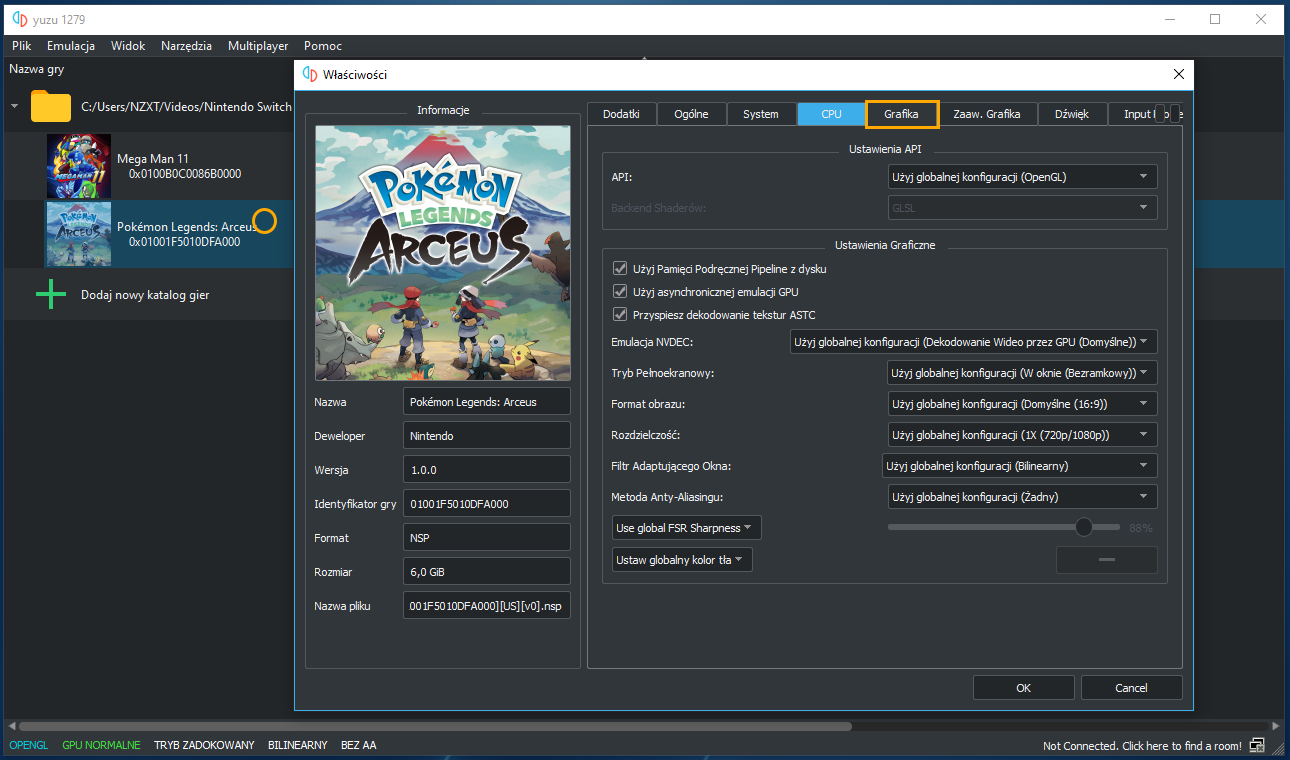Open the Emulacja menu

(71, 46)
